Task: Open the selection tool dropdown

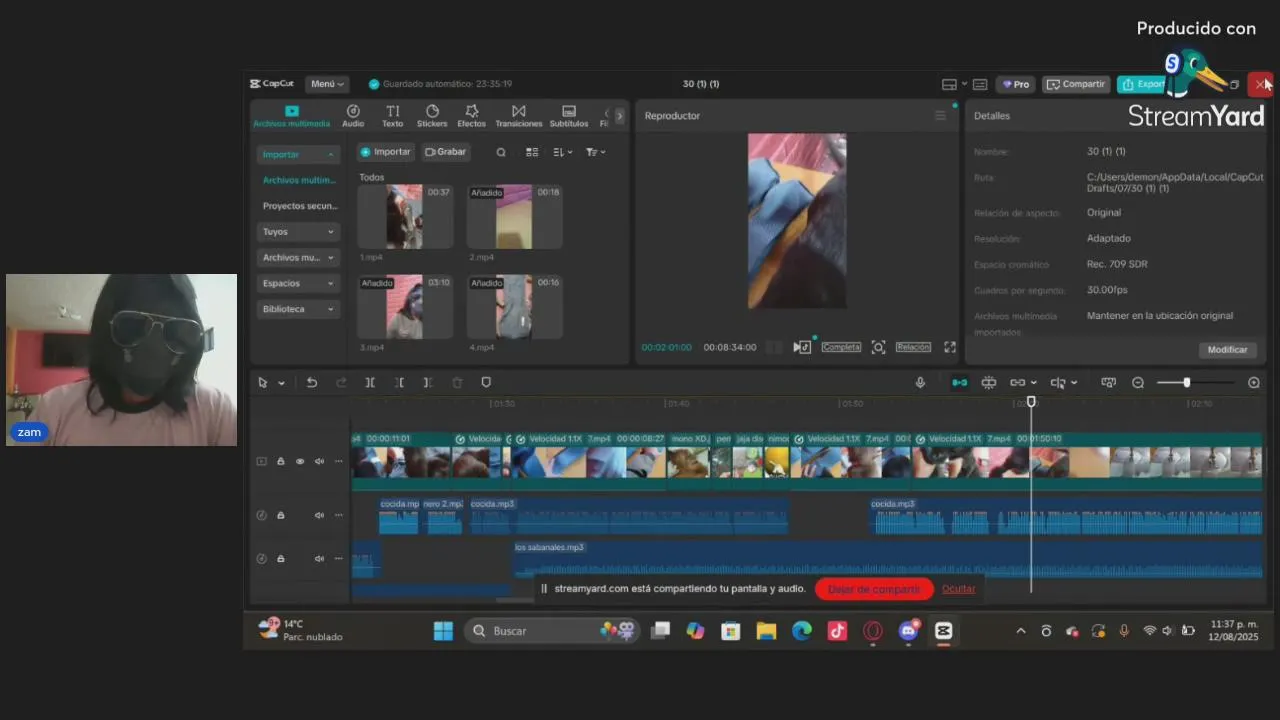Action: pyautogui.click(x=281, y=383)
